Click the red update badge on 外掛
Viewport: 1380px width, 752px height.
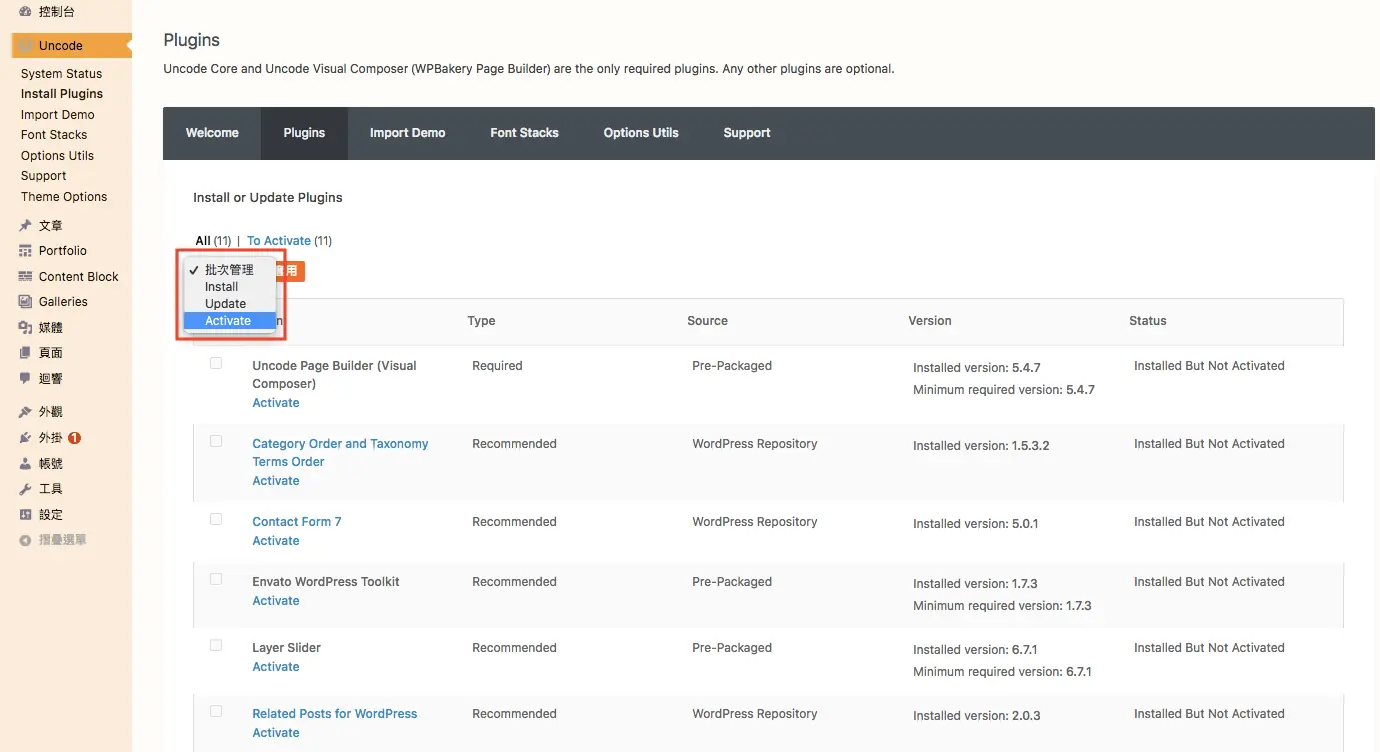click(x=75, y=438)
